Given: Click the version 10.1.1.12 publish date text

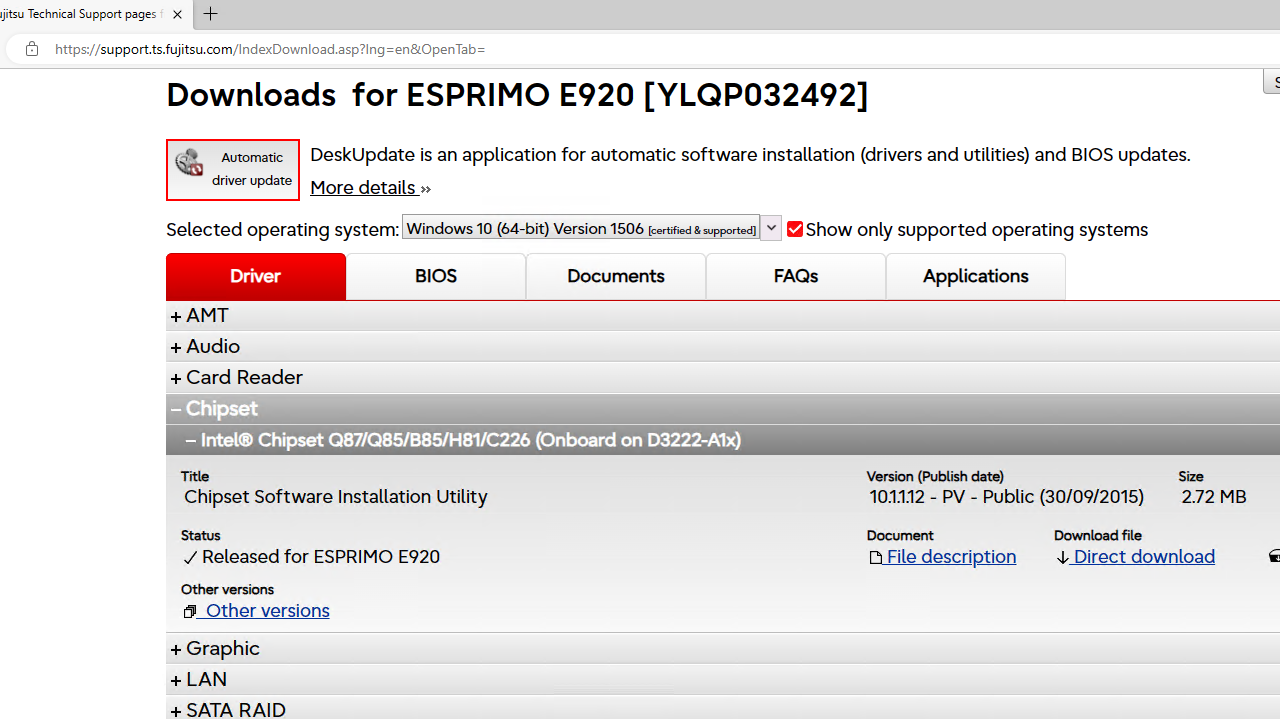Looking at the screenshot, I should [x=1006, y=497].
